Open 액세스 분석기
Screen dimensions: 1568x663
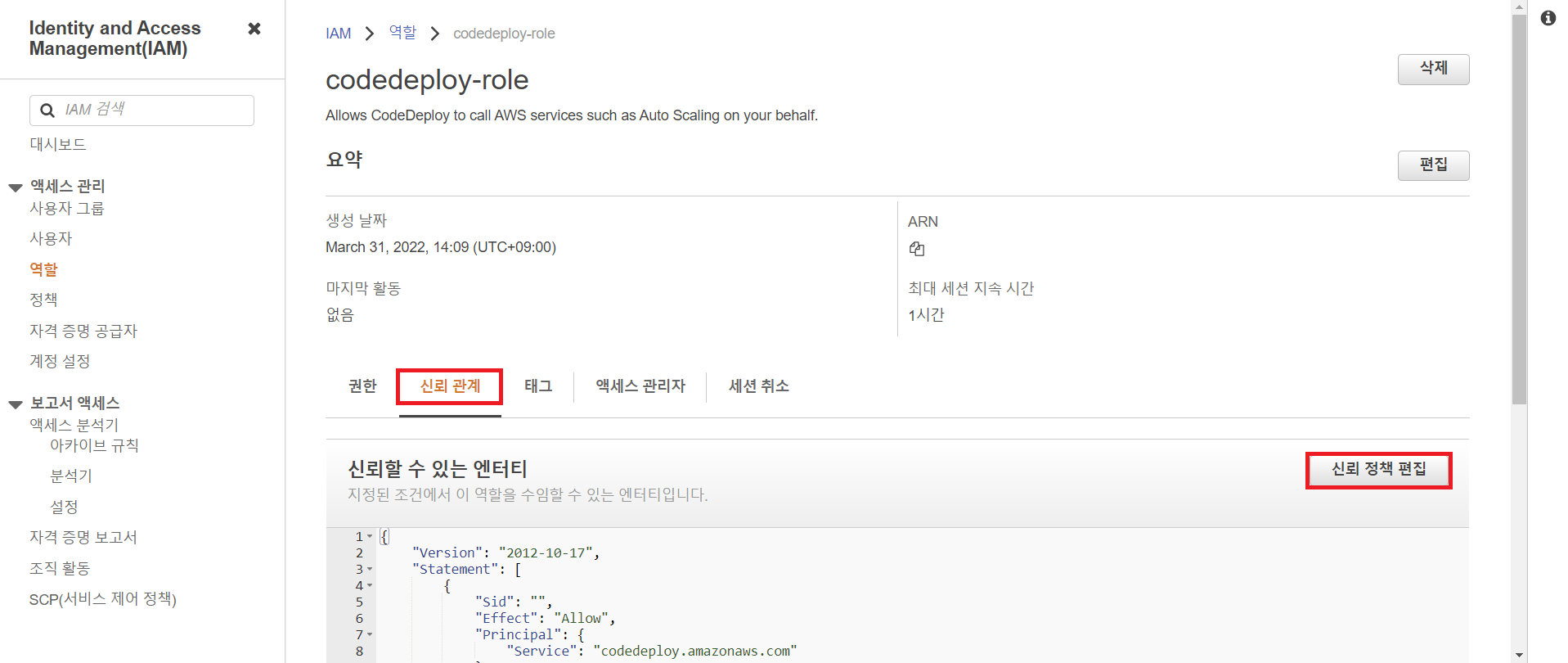pyautogui.click(x=74, y=425)
